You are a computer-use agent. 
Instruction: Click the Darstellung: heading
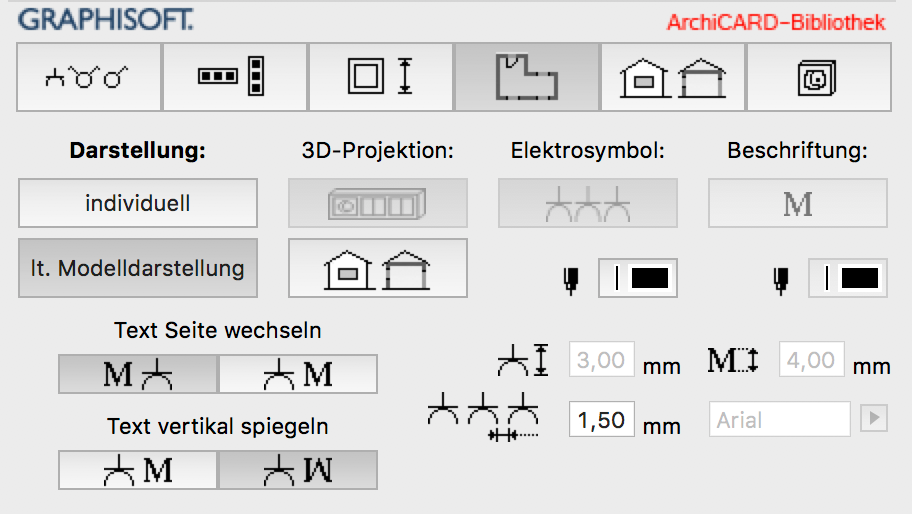(138, 151)
